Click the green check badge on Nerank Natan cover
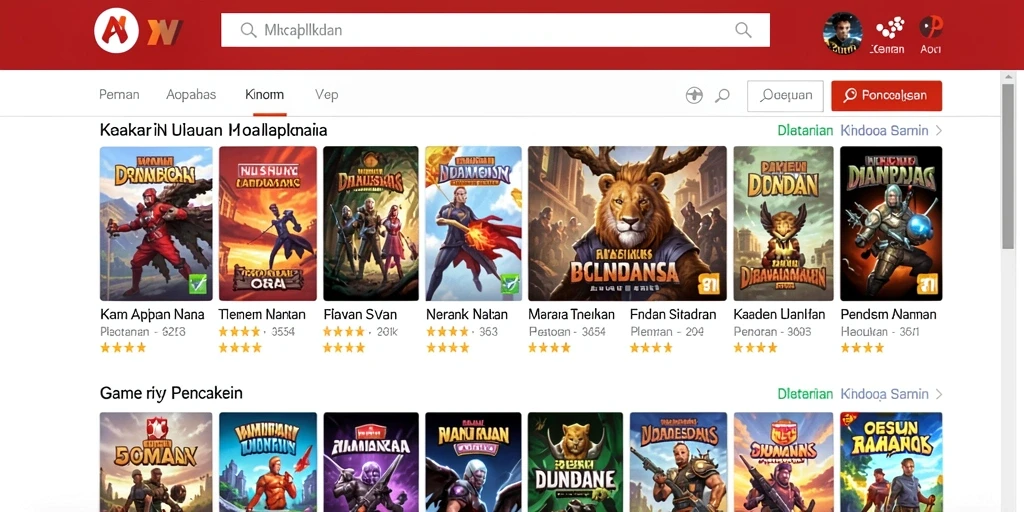 point(509,284)
